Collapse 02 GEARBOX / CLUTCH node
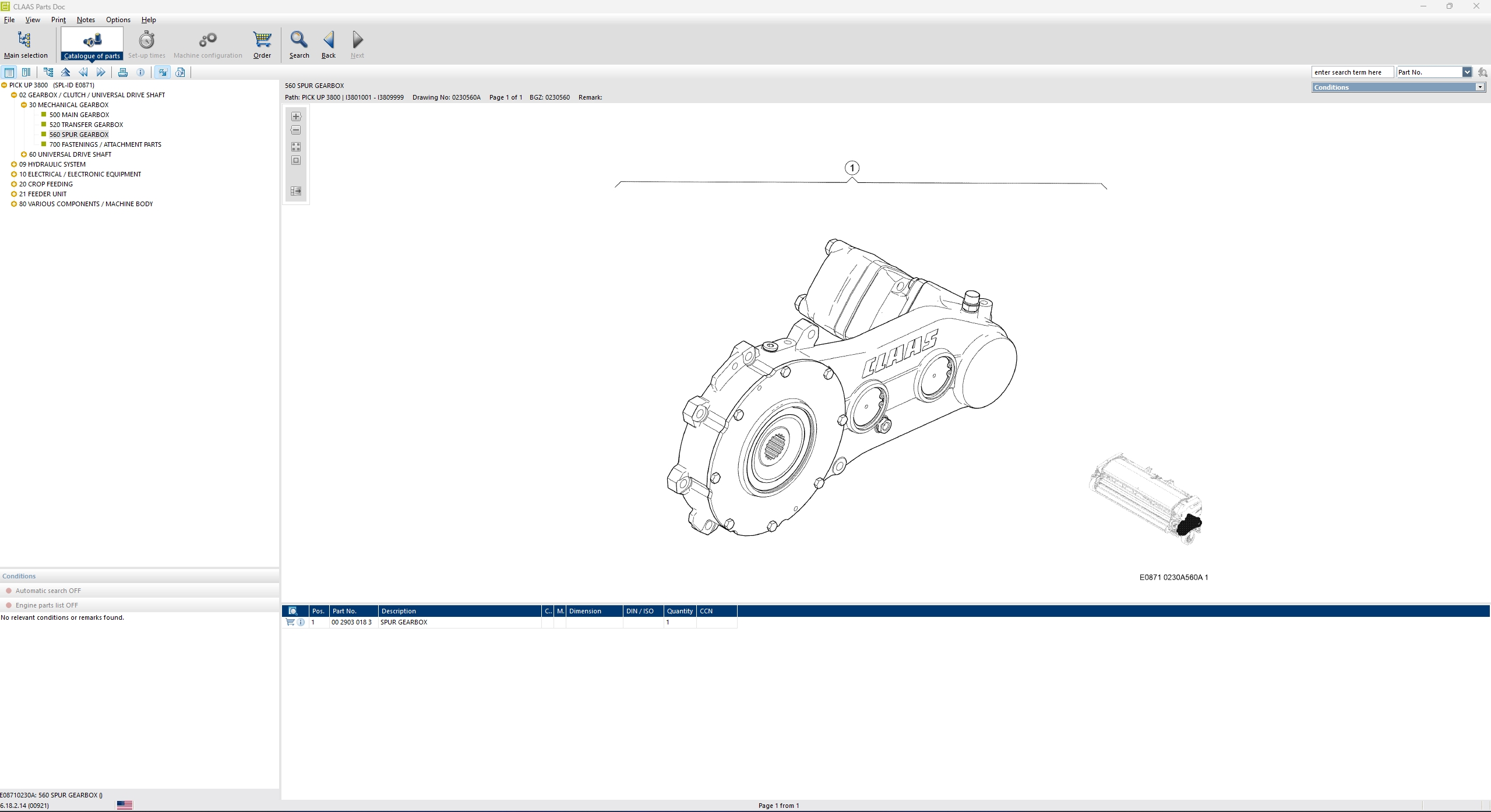1491x812 pixels. [x=14, y=95]
